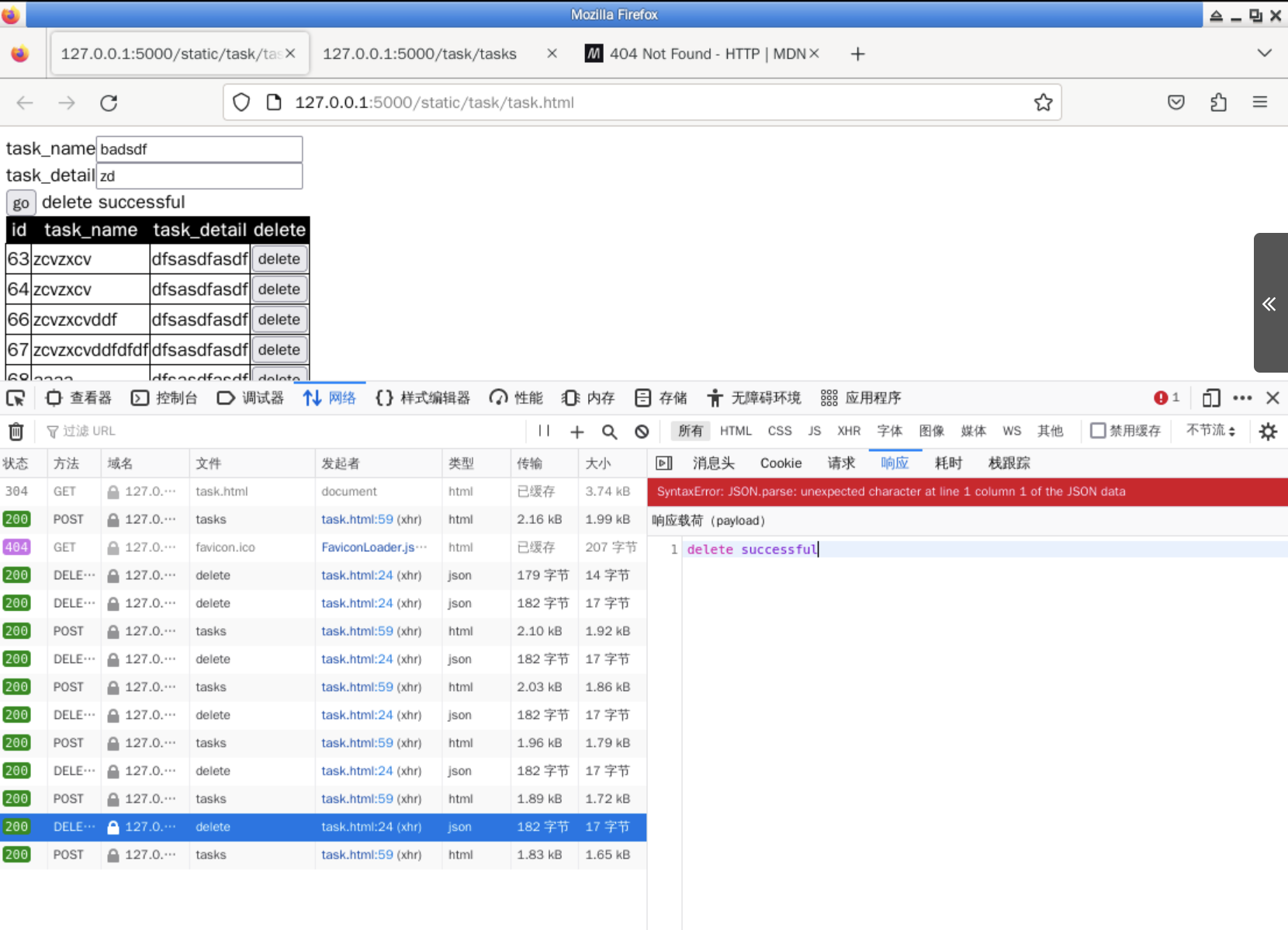Pause network log recording
The width and height of the screenshot is (1288, 930).
tap(544, 431)
